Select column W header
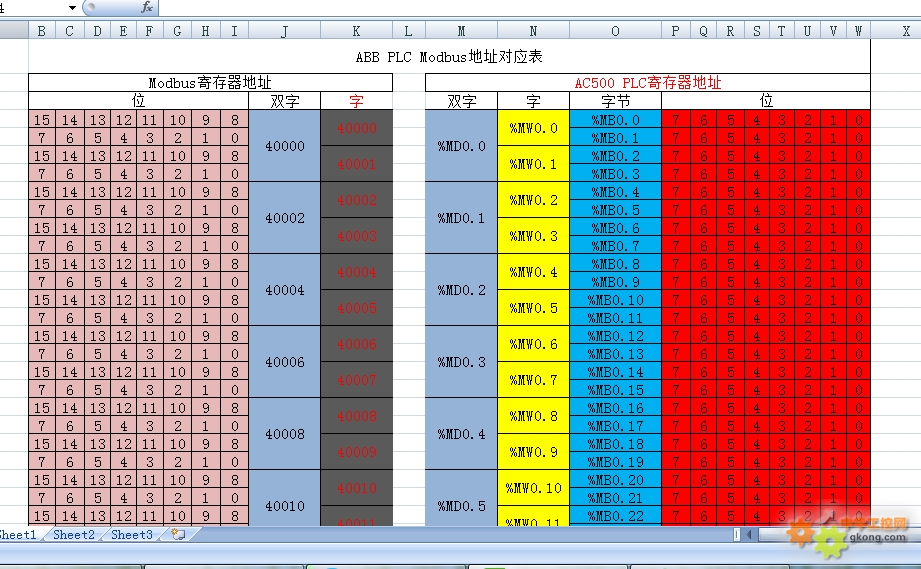921x569 pixels. pos(858,31)
